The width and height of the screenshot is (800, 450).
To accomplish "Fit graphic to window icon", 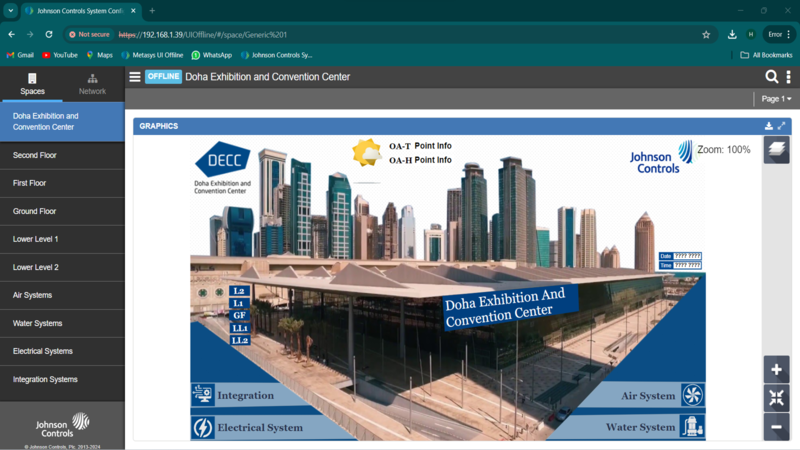I will coord(776,397).
